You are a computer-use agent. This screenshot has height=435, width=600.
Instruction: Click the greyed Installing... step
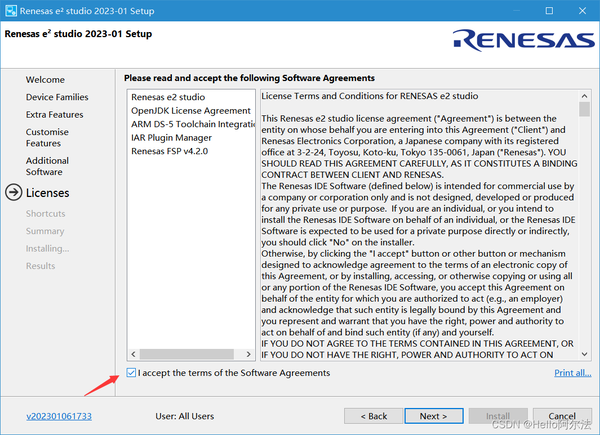(x=47, y=249)
